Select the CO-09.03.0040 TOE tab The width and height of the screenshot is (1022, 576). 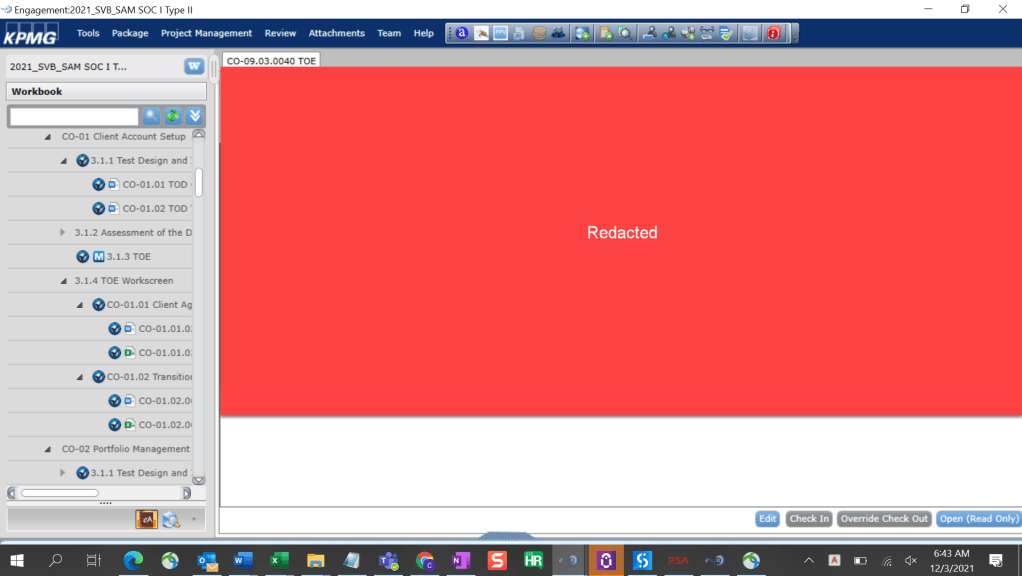click(x=271, y=61)
